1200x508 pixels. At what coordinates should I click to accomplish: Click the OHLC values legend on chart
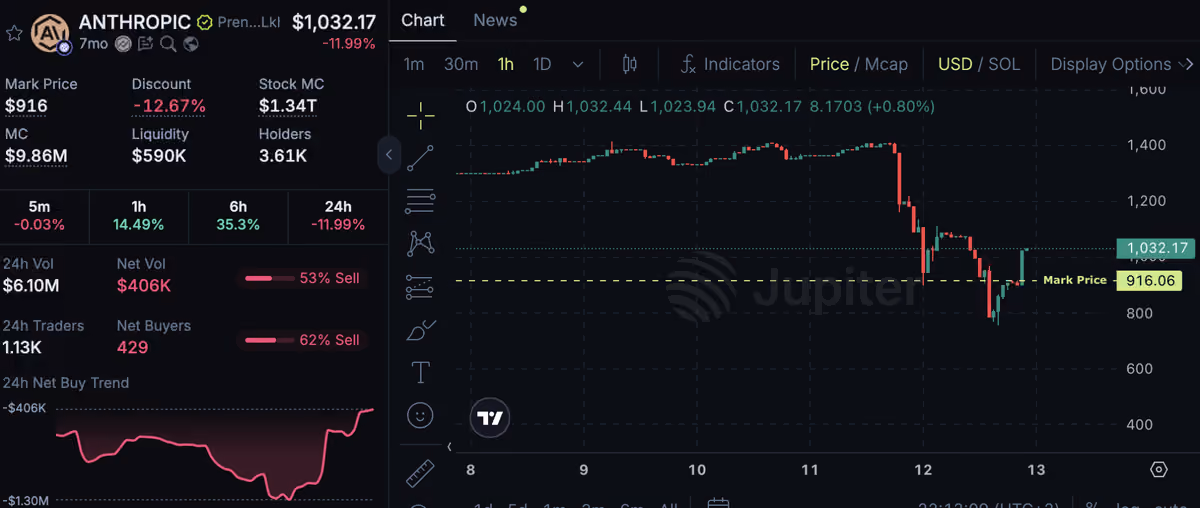[x=700, y=106]
